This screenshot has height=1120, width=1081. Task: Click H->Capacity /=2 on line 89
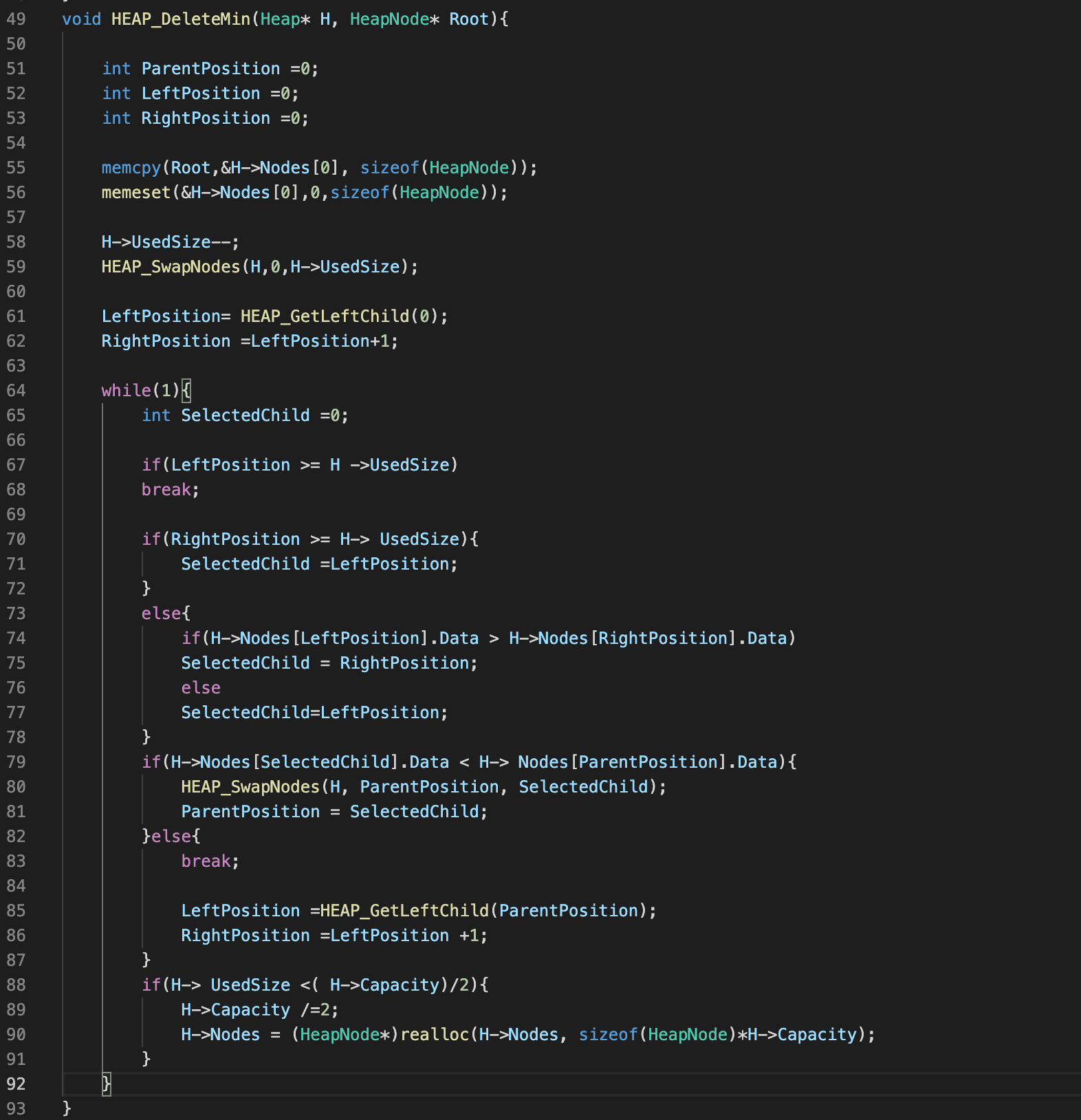pyautogui.click(x=260, y=1010)
